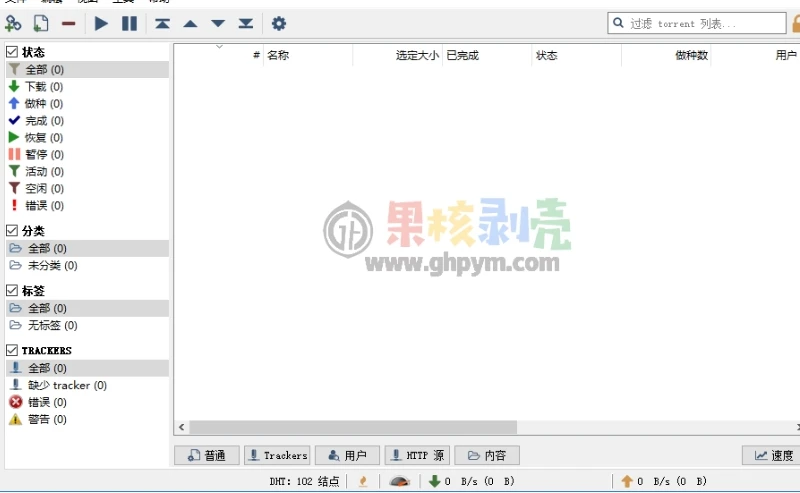The width and height of the screenshot is (800, 493).
Task: Select the 无标签 (0) filter
Action: click(87, 325)
